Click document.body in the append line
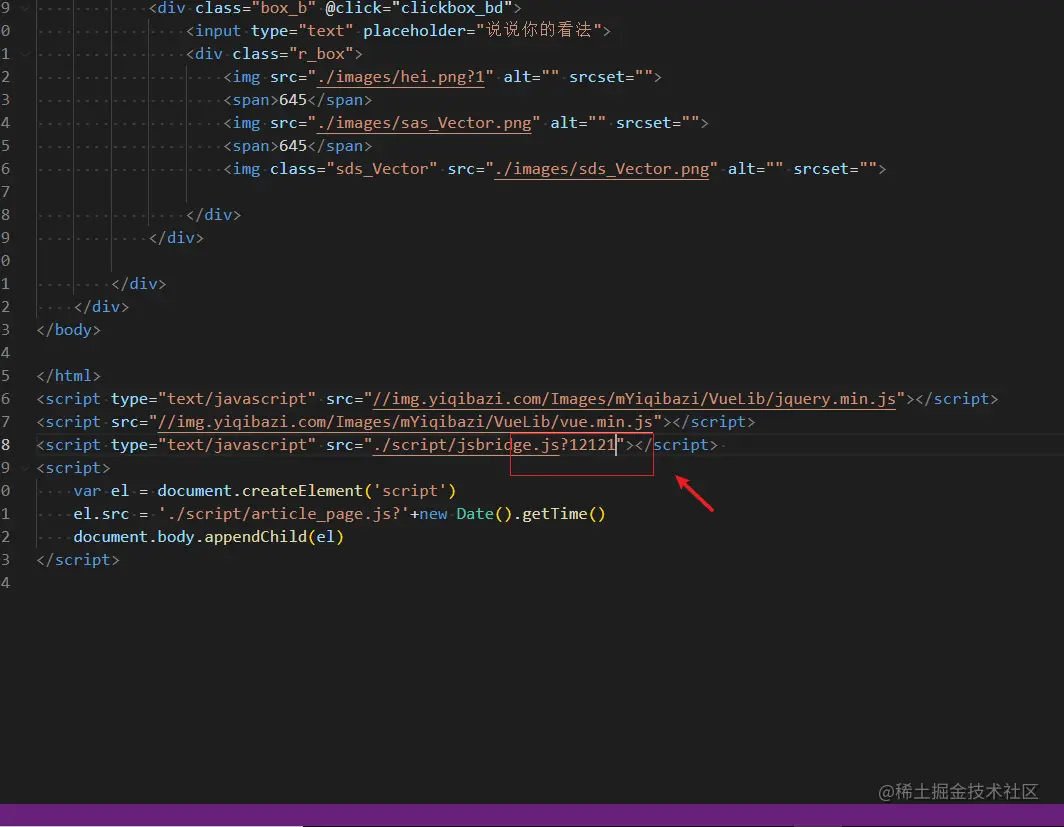 coord(134,537)
